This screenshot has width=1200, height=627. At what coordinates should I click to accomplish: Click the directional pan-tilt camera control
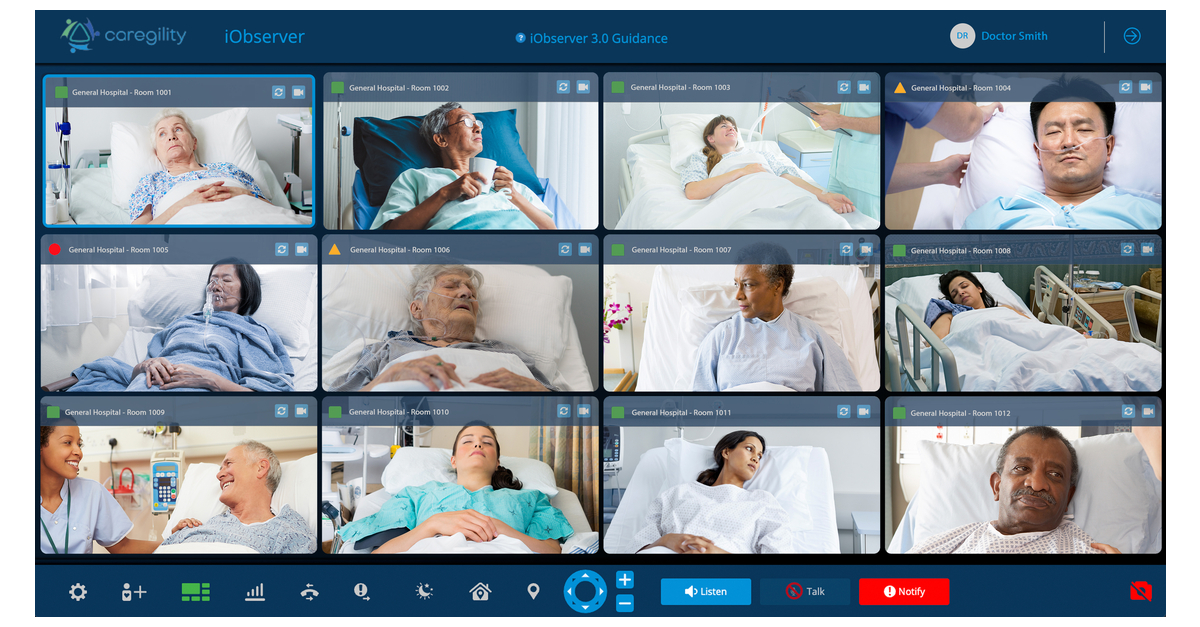(586, 590)
